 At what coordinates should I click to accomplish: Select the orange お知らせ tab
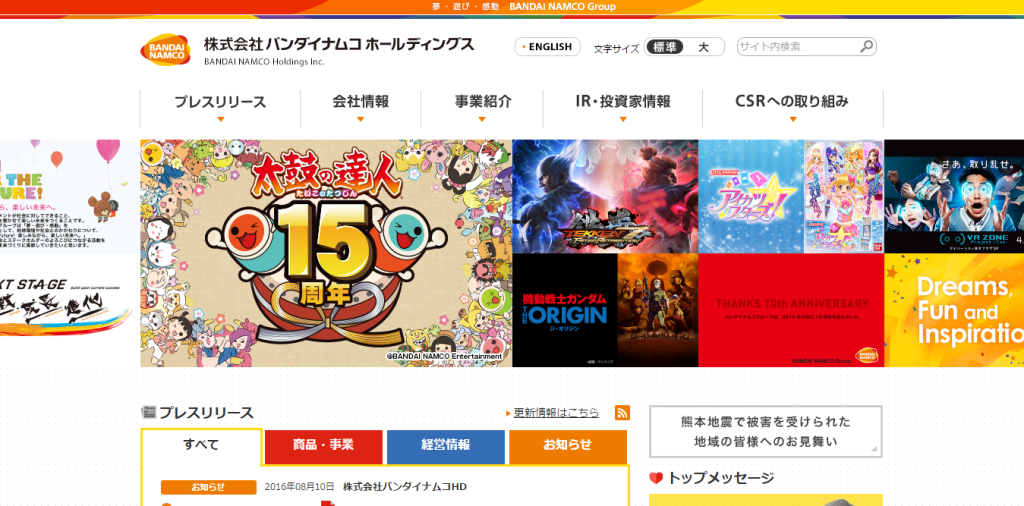(x=568, y=447)
